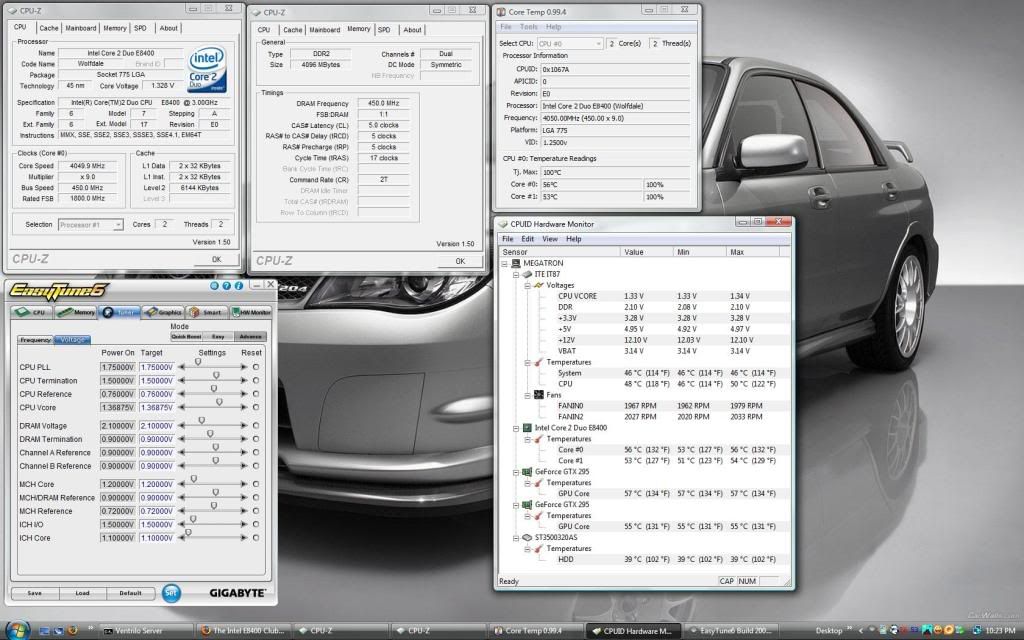Click the round blue Set button
Viewport: 1024px width, 640px height.
click(x=171, y=592)
